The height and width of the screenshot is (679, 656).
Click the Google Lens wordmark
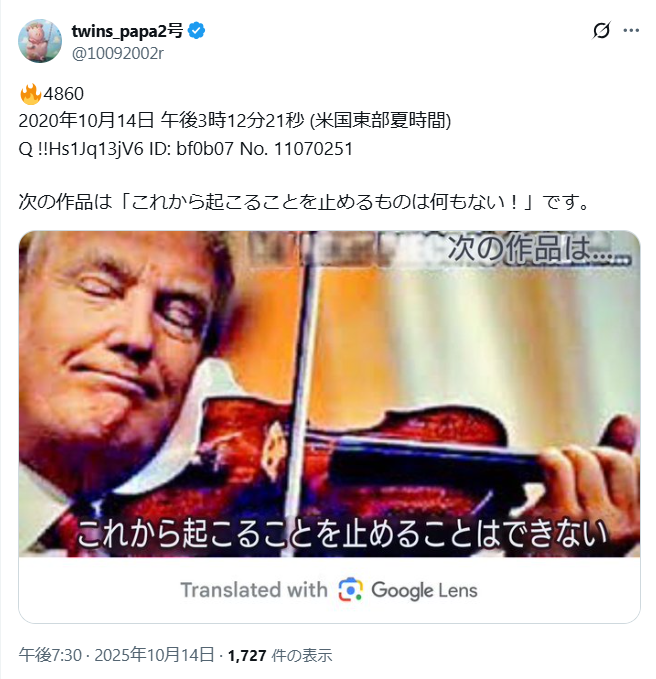pyautogui.click(x=424, y=590)
